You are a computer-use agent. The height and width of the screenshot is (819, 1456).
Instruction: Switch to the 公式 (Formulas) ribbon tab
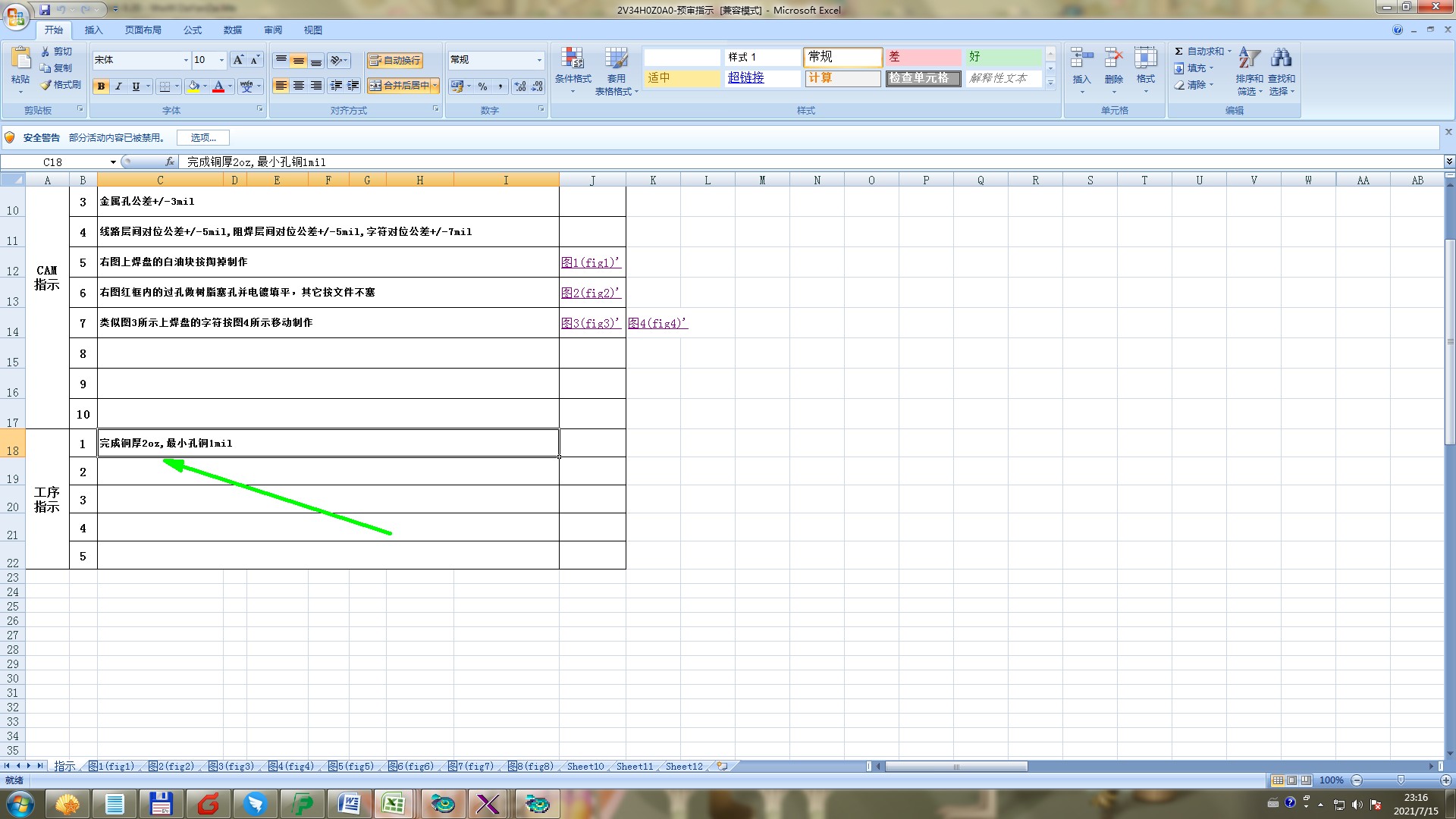click(193, 30)
